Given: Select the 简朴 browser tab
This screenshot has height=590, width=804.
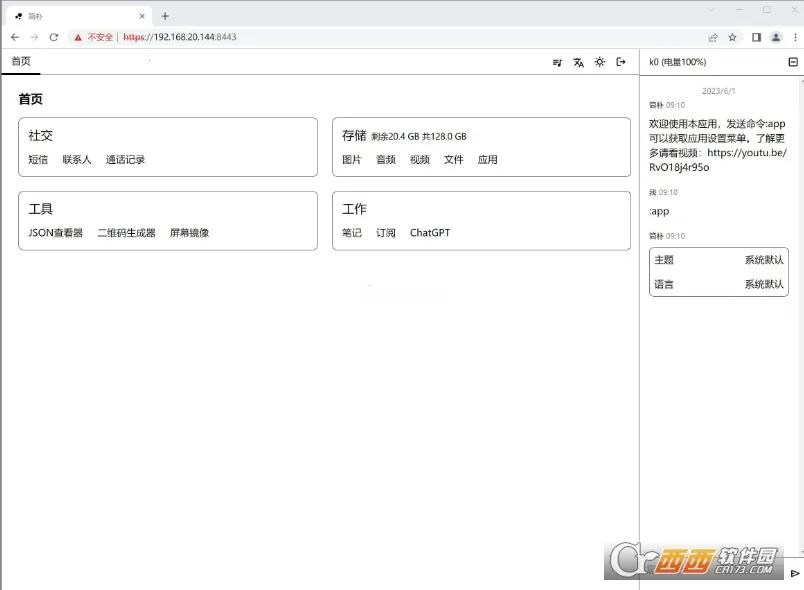Looking at the screenshot, I should coord(35,15).
